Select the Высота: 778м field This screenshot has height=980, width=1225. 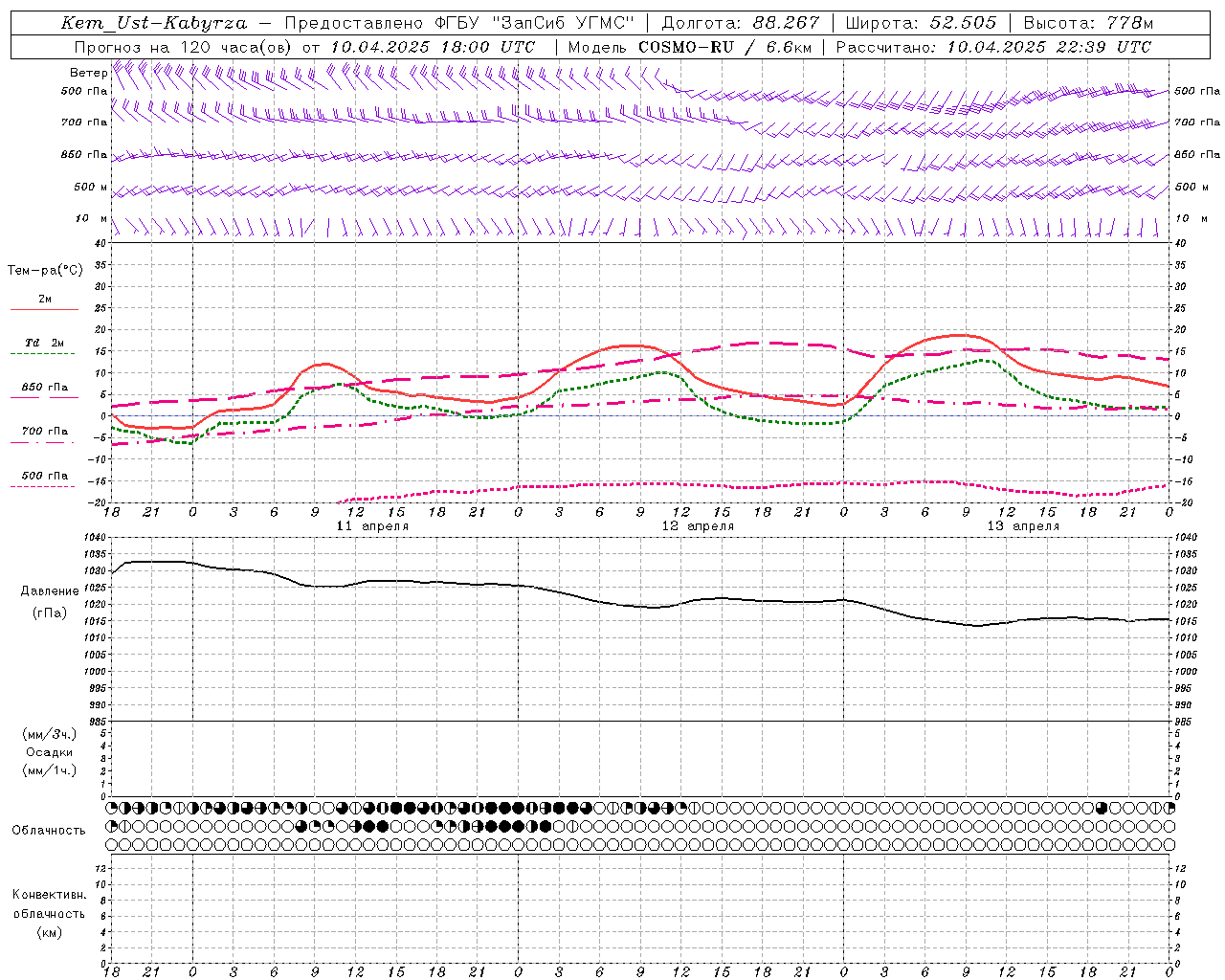(x=1088, y=23)
